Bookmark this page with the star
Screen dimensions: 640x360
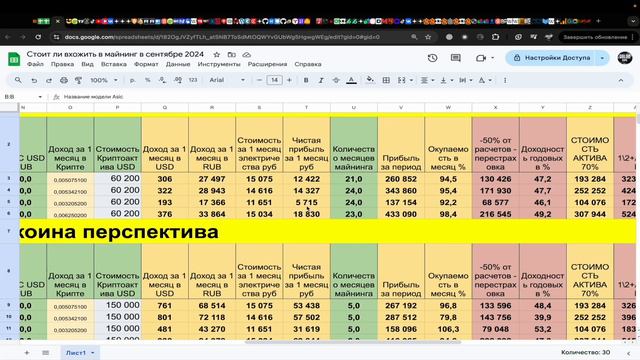pyautogui.click(x=428, y=37)
